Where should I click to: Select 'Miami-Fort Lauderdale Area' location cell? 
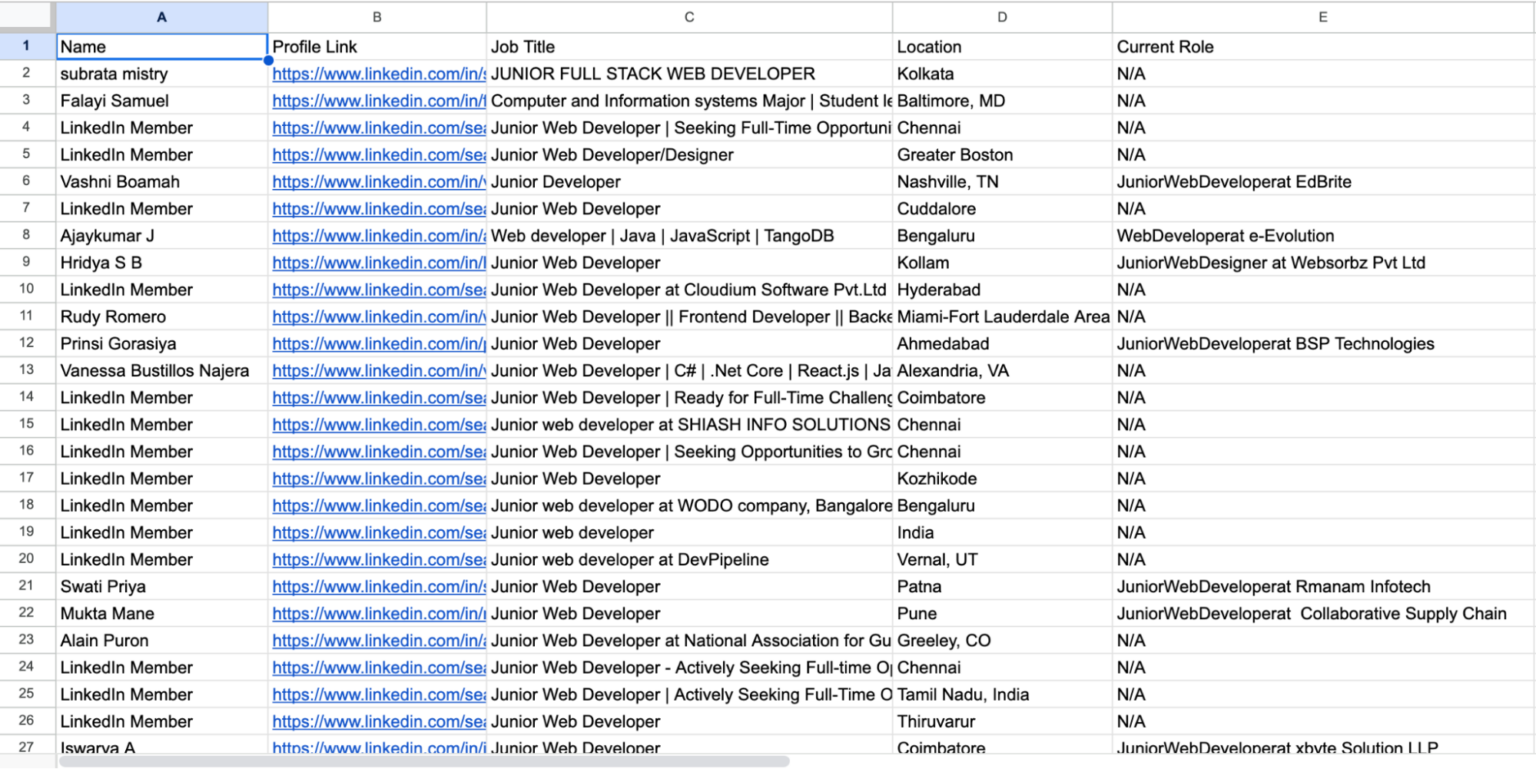(1003, 316)
